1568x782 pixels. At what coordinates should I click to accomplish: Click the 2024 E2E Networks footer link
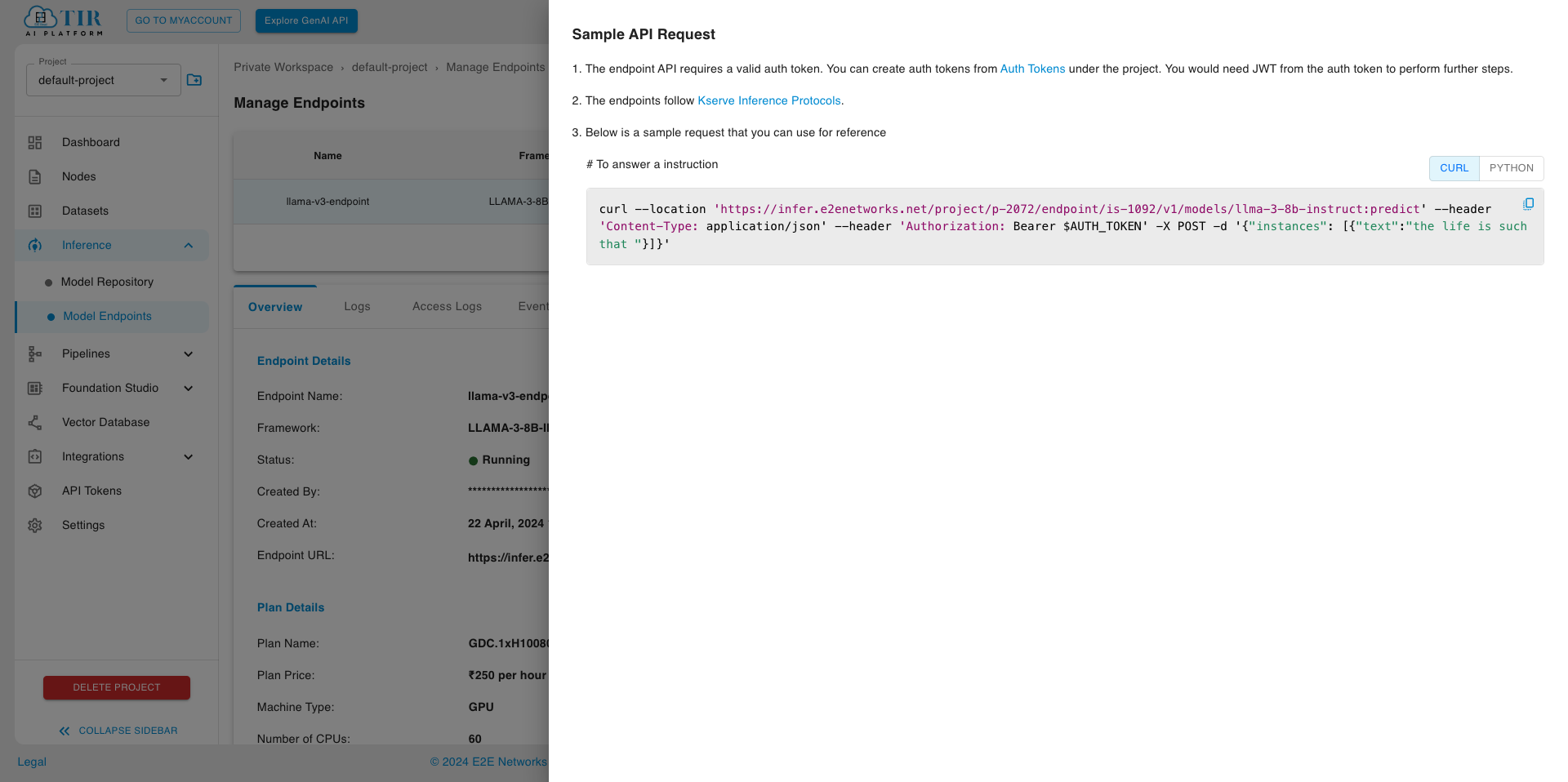(488, 762)
